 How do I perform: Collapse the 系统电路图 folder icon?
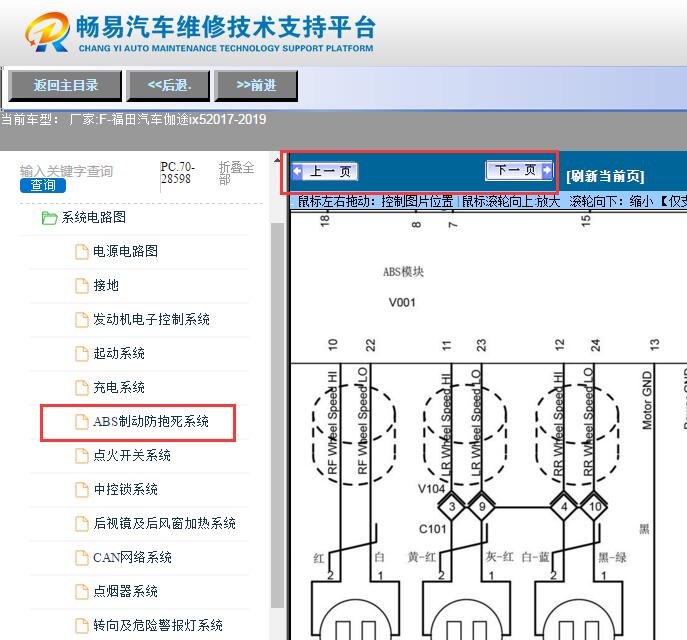(49, 218)
